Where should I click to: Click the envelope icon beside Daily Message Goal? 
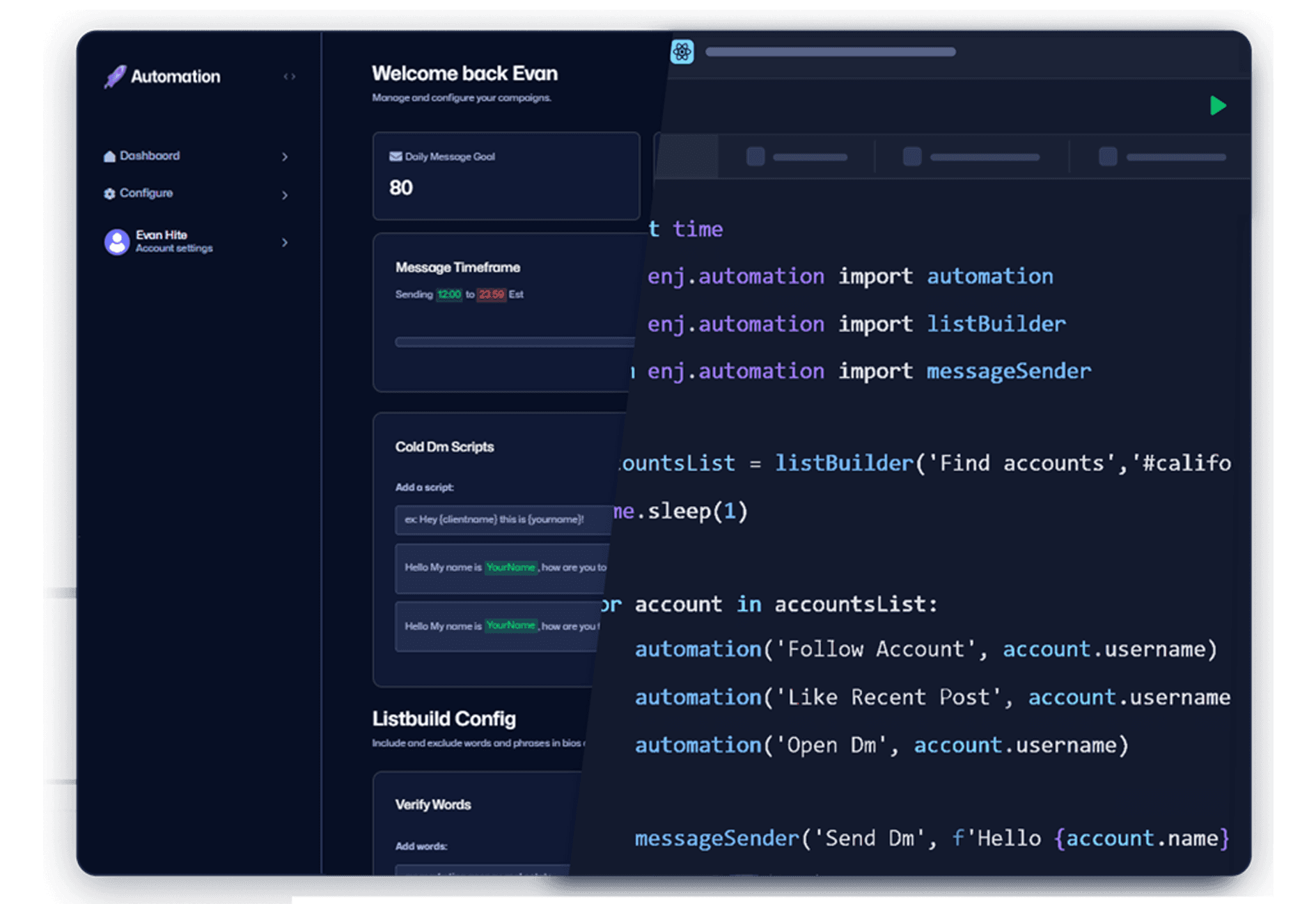(397, 156)
